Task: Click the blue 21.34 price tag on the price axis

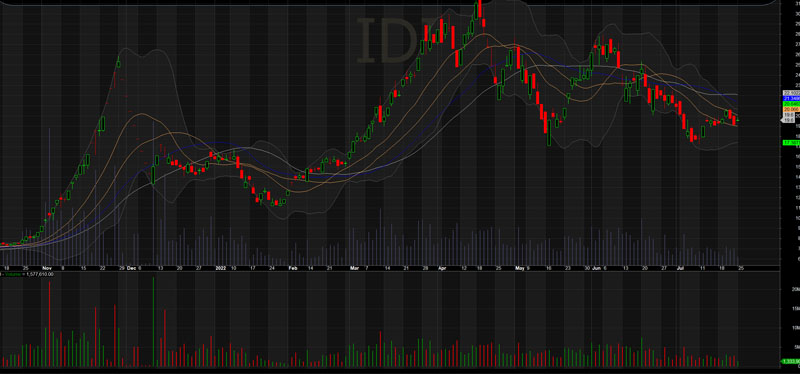Action: [x=790, y=98]
